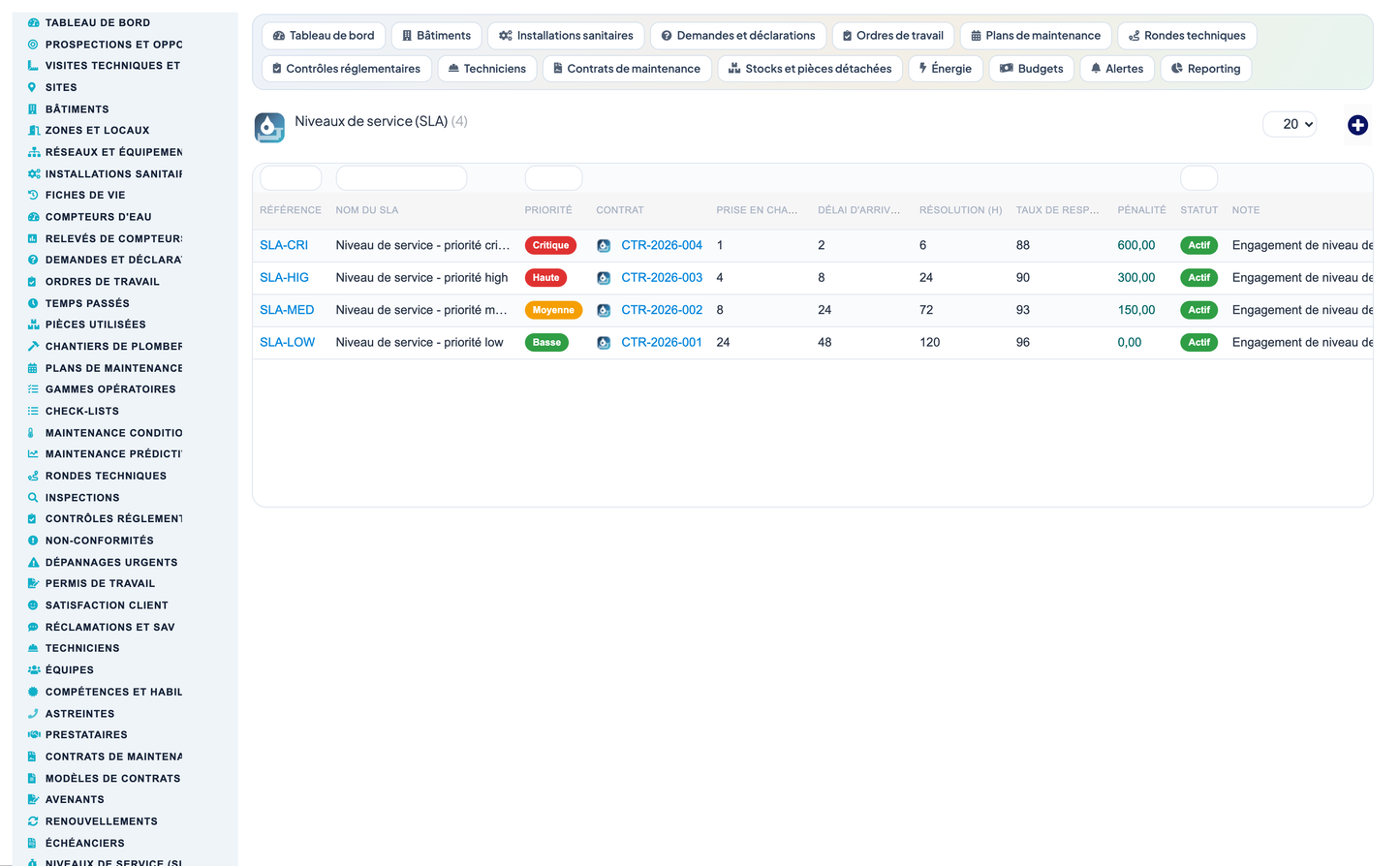Open Gammes opératoires in sidebar
The width and height of the screenshot is (1400, 866).
coord(110,389)
